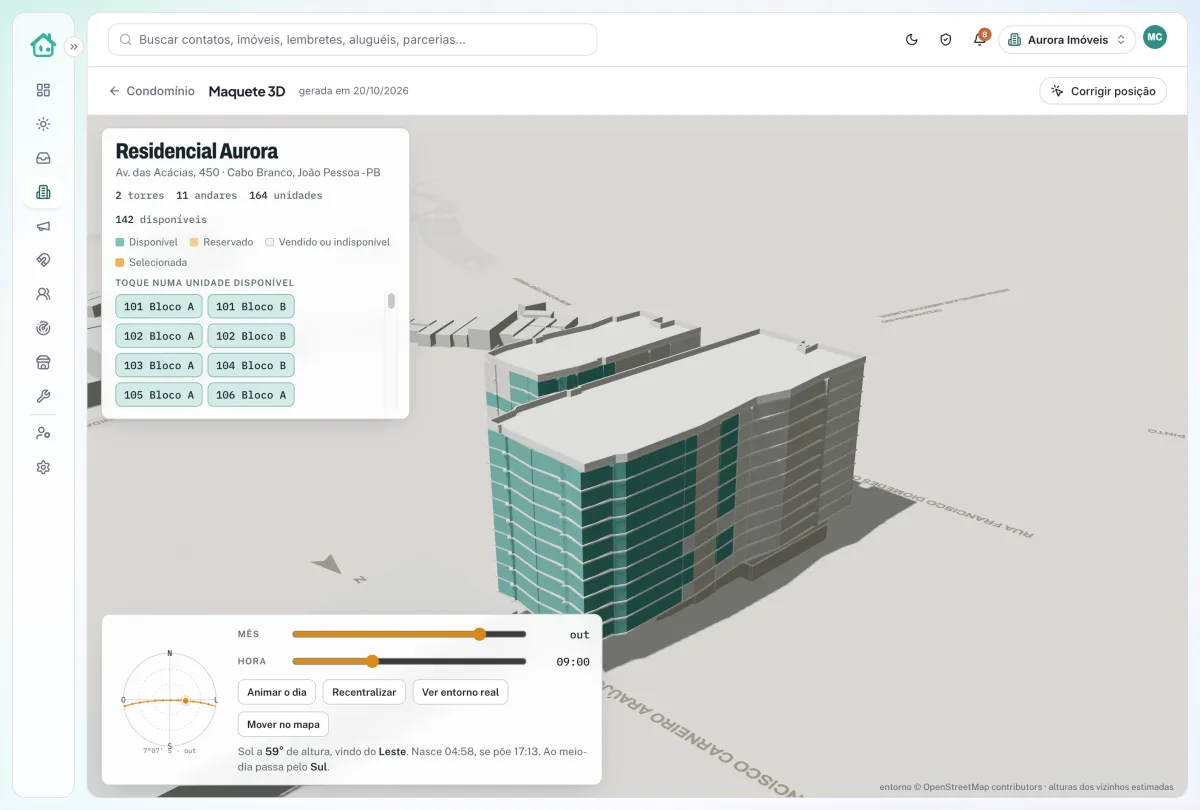
Task: Open the inbox tray icon in sidebar
Action: 43,158
